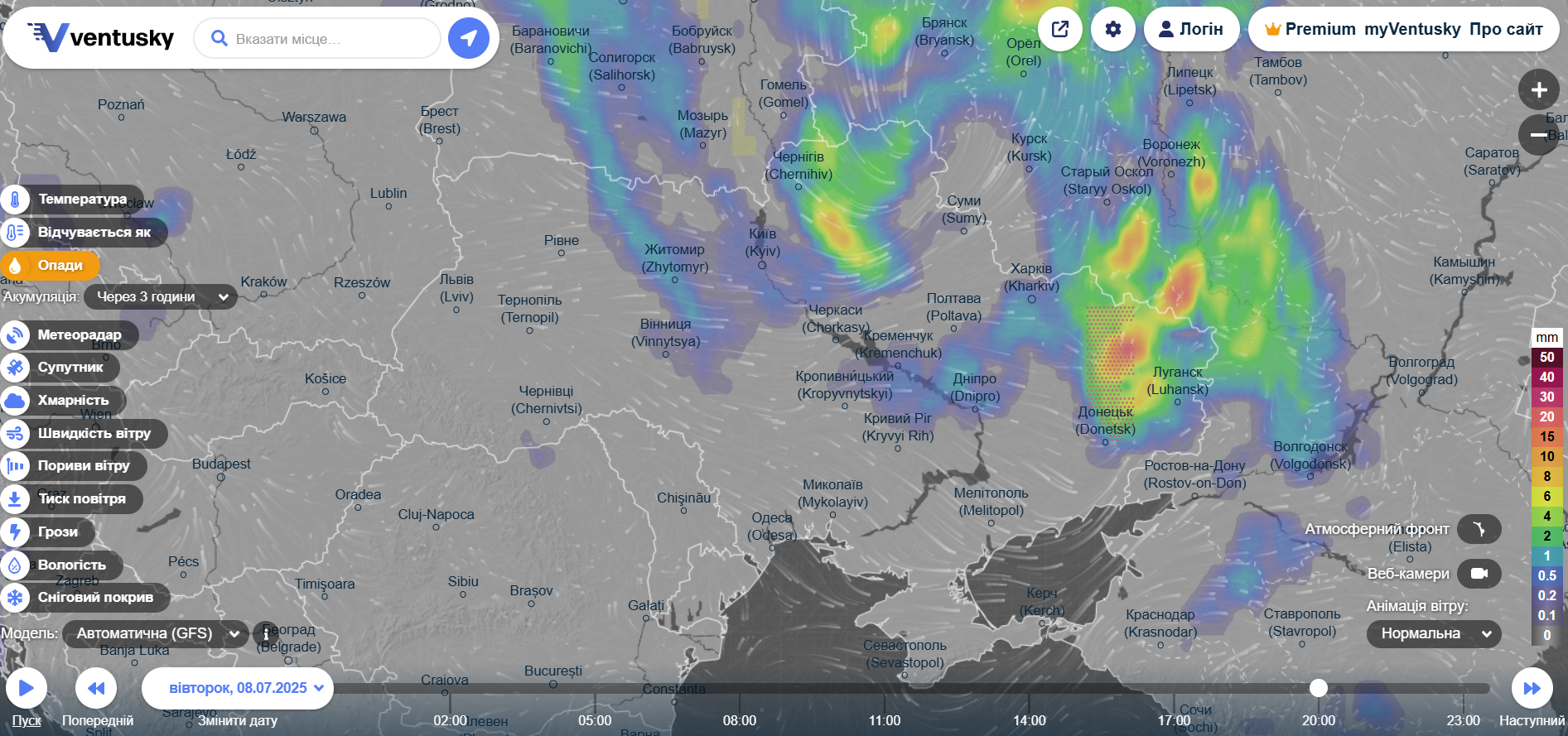
Task: Toggle the atmospheric front (Атмосферний фронт) overlay
Action: click(x=1479, y=529)
